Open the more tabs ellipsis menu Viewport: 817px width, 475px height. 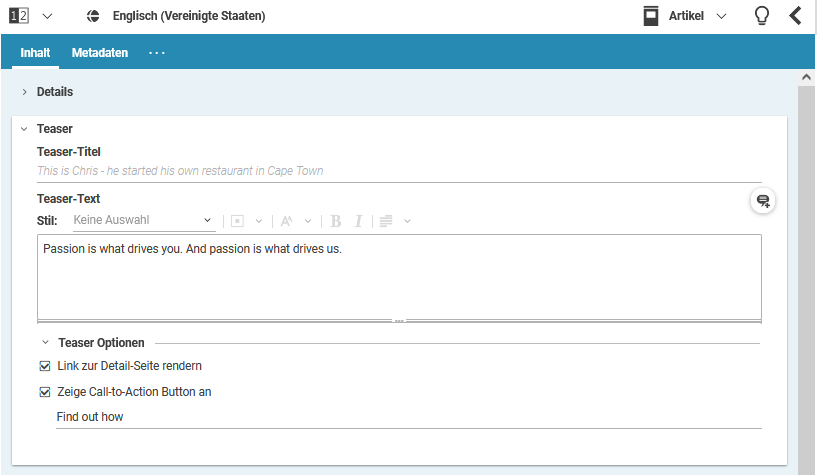pos(157,52)
